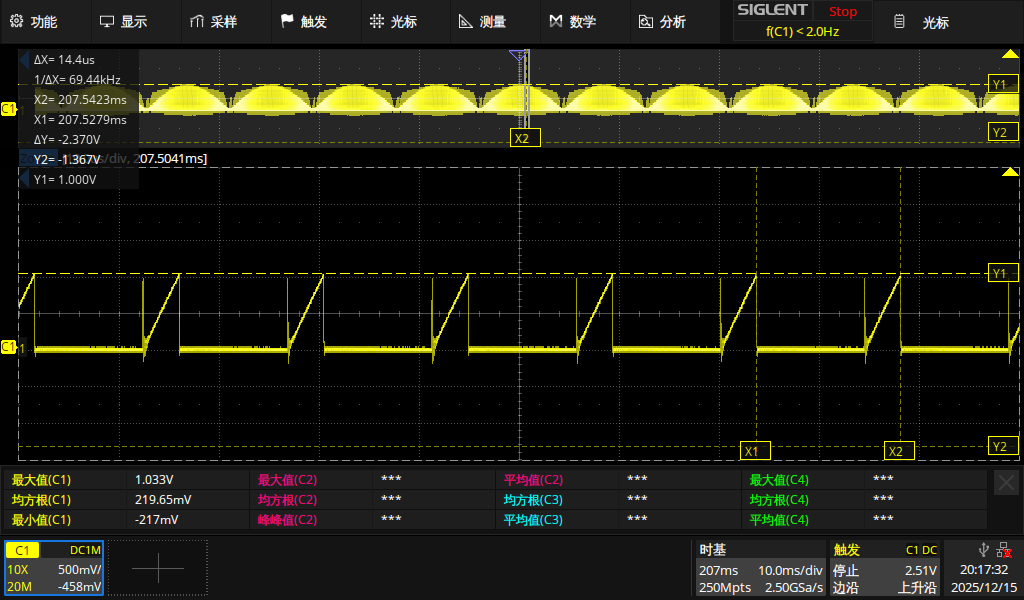The width and height of the screenshot is (1024, 600).
Task: Select the X1 cursor label in main view
Action: tap(756, 450)
